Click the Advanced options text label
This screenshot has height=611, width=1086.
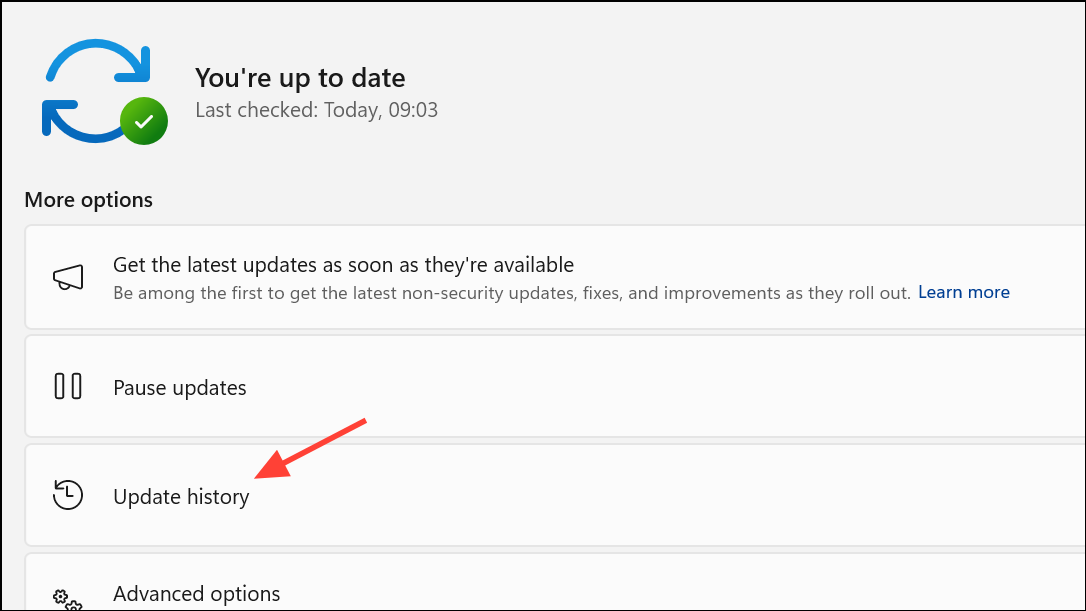click(196, 593)
